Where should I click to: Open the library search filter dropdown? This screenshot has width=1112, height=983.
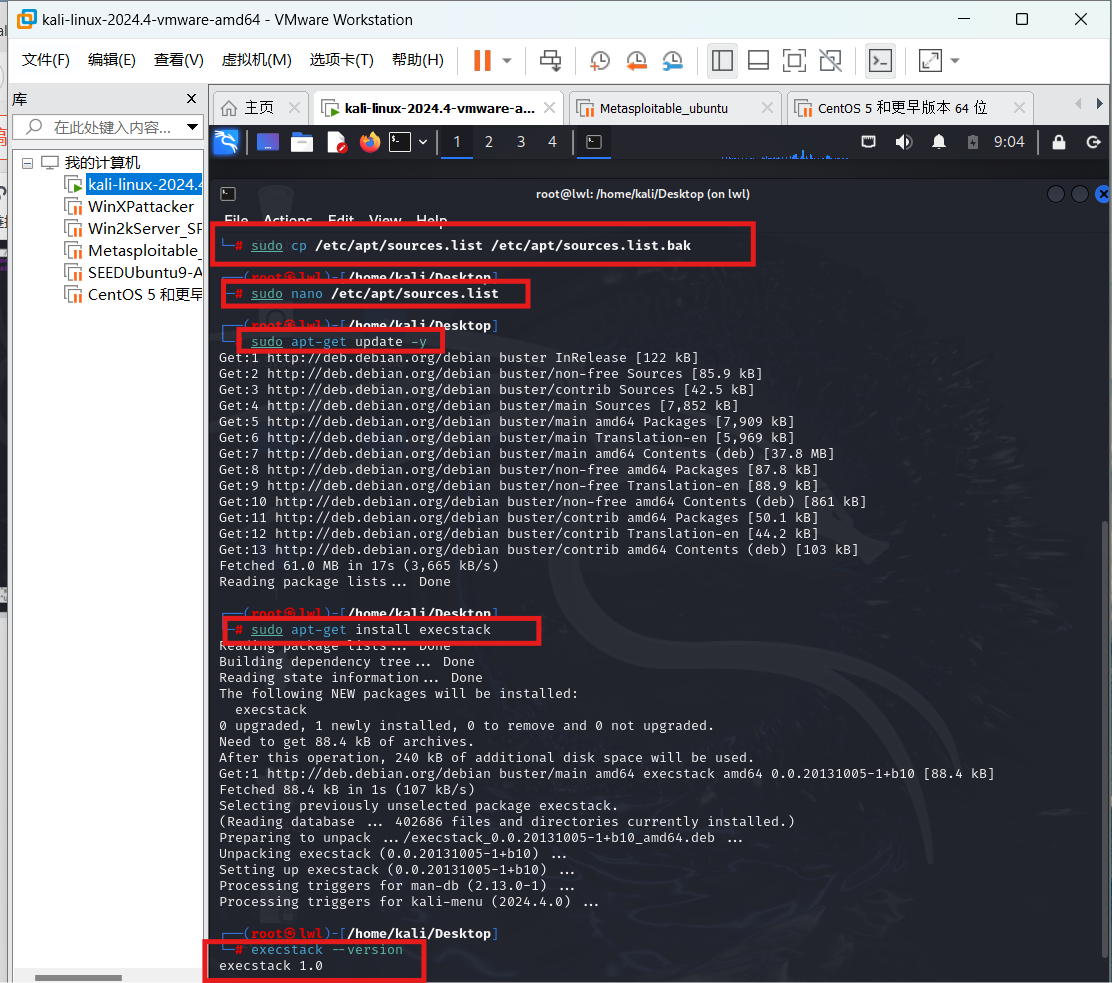tap(192, 128)
